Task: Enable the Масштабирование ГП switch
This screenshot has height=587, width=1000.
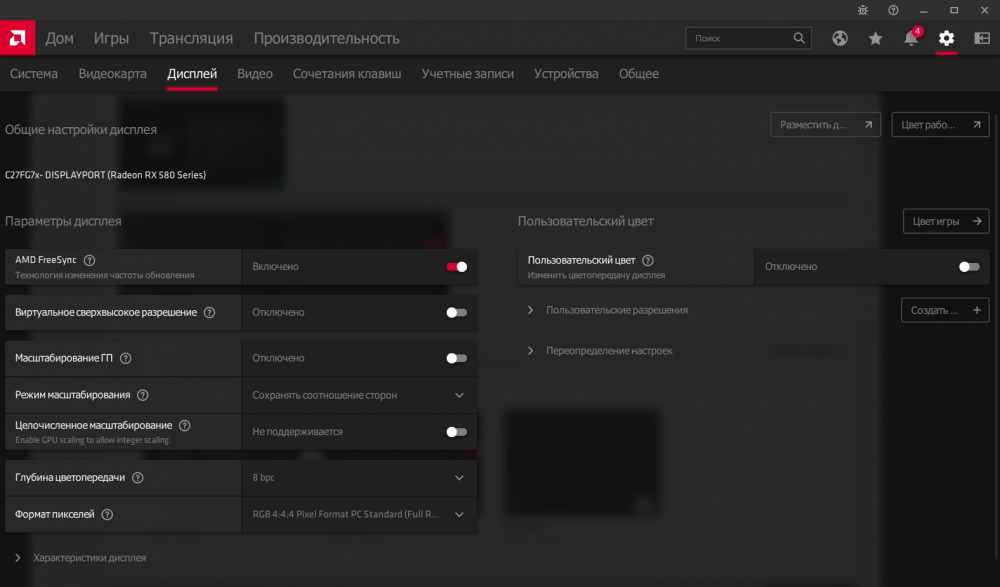Action: pyautogui.click(x=456, y=358)
